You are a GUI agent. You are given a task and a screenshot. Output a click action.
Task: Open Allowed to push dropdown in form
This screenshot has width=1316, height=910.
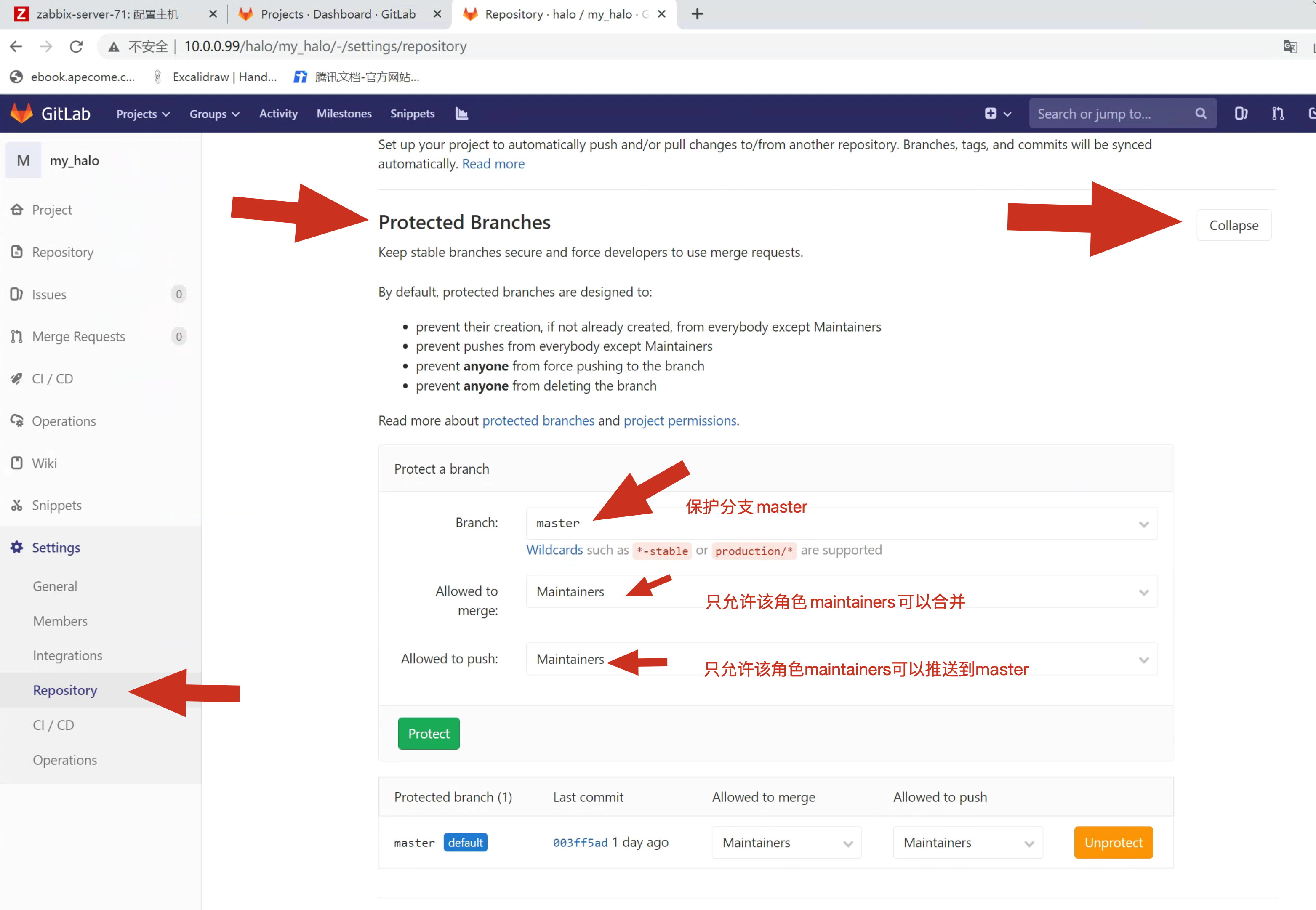[842, 659]
